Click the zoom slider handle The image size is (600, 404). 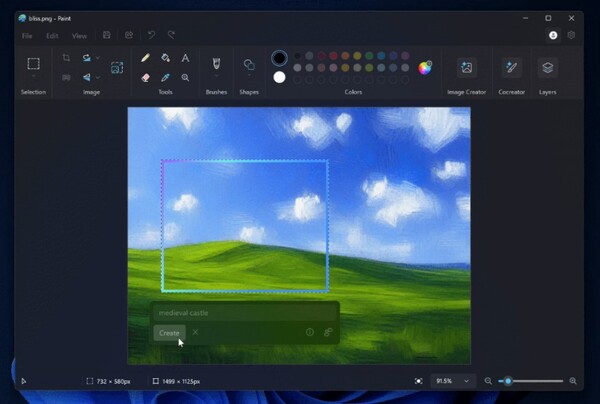point(508,381)
